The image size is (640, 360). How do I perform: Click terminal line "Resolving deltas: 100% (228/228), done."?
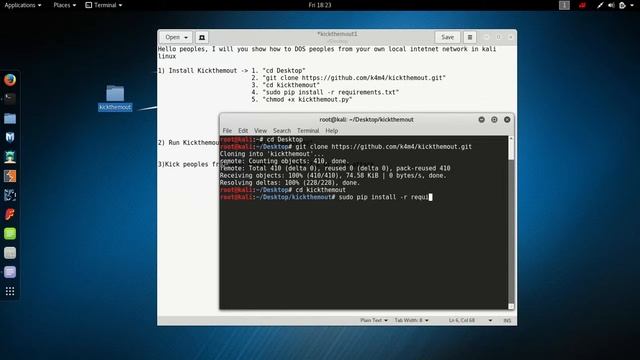point(290,183)
